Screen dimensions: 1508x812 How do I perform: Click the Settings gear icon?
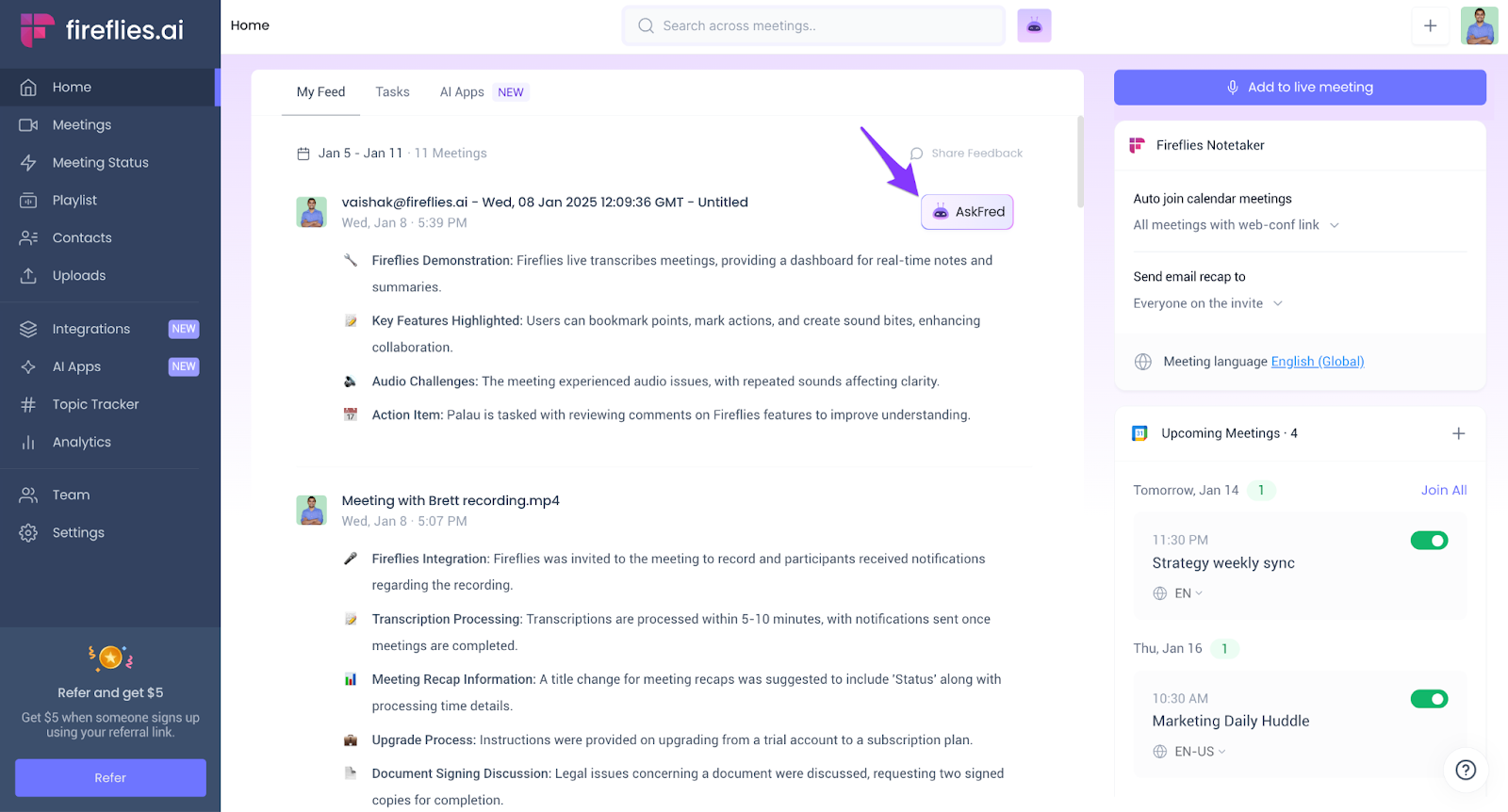[28, 532]
